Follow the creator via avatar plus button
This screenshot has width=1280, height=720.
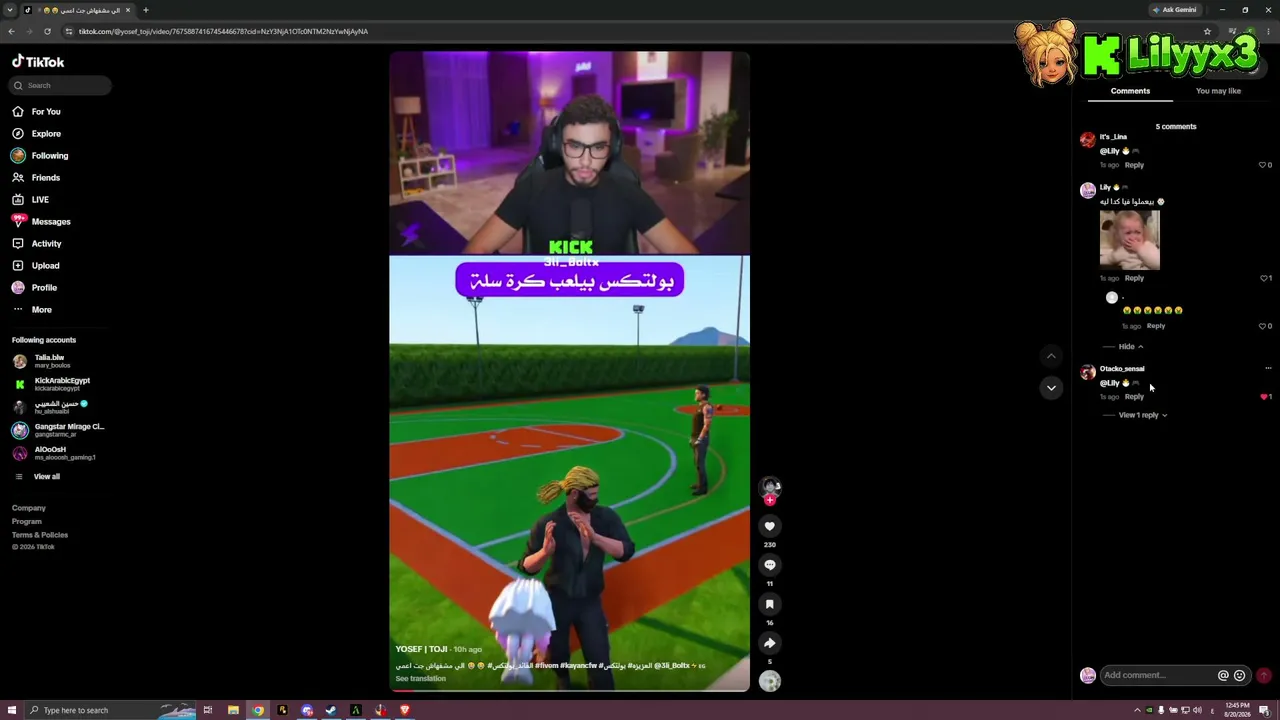pos(770,499)
